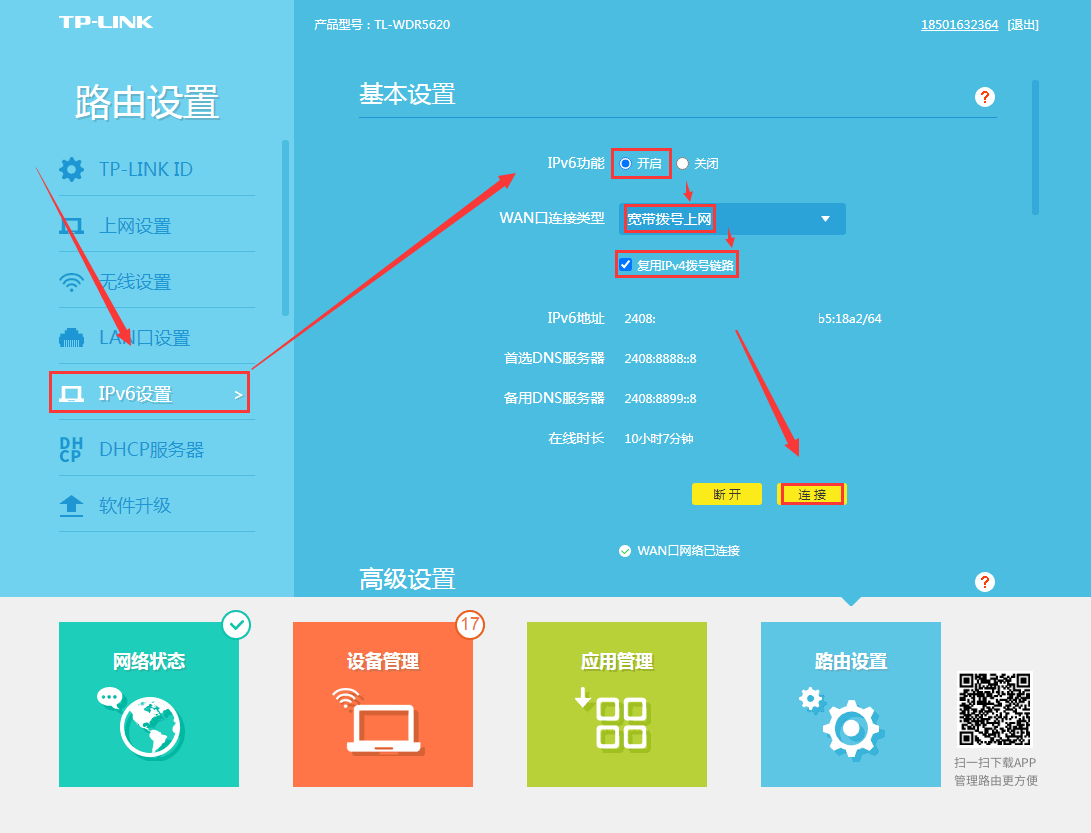Screen dimensions: 1091x833
Task: Open 网络状态 tile
Action: pyautogui.click(x=149, y=704)
